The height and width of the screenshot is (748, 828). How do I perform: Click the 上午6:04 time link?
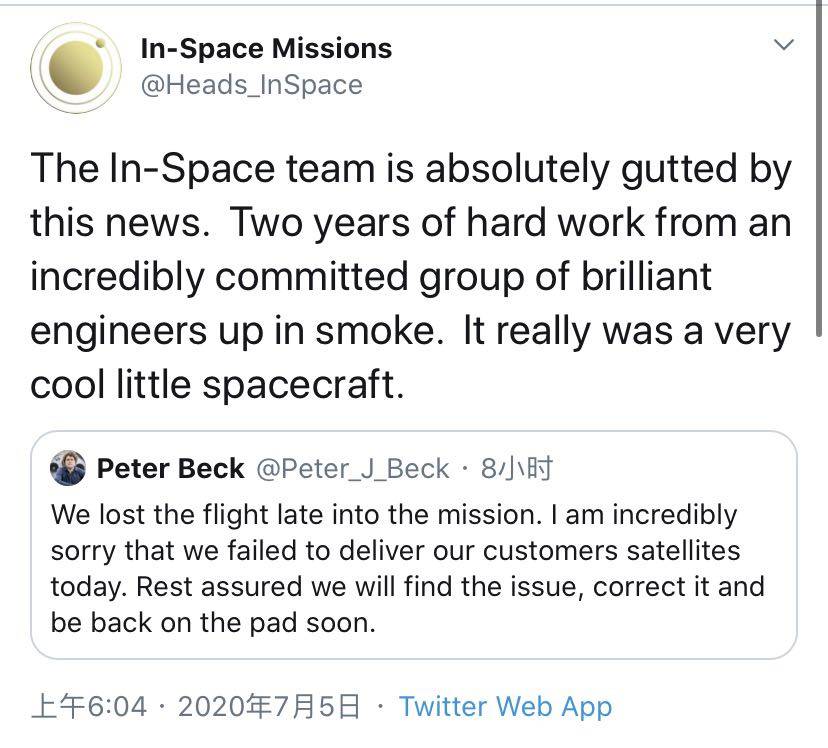pos(92,706)
